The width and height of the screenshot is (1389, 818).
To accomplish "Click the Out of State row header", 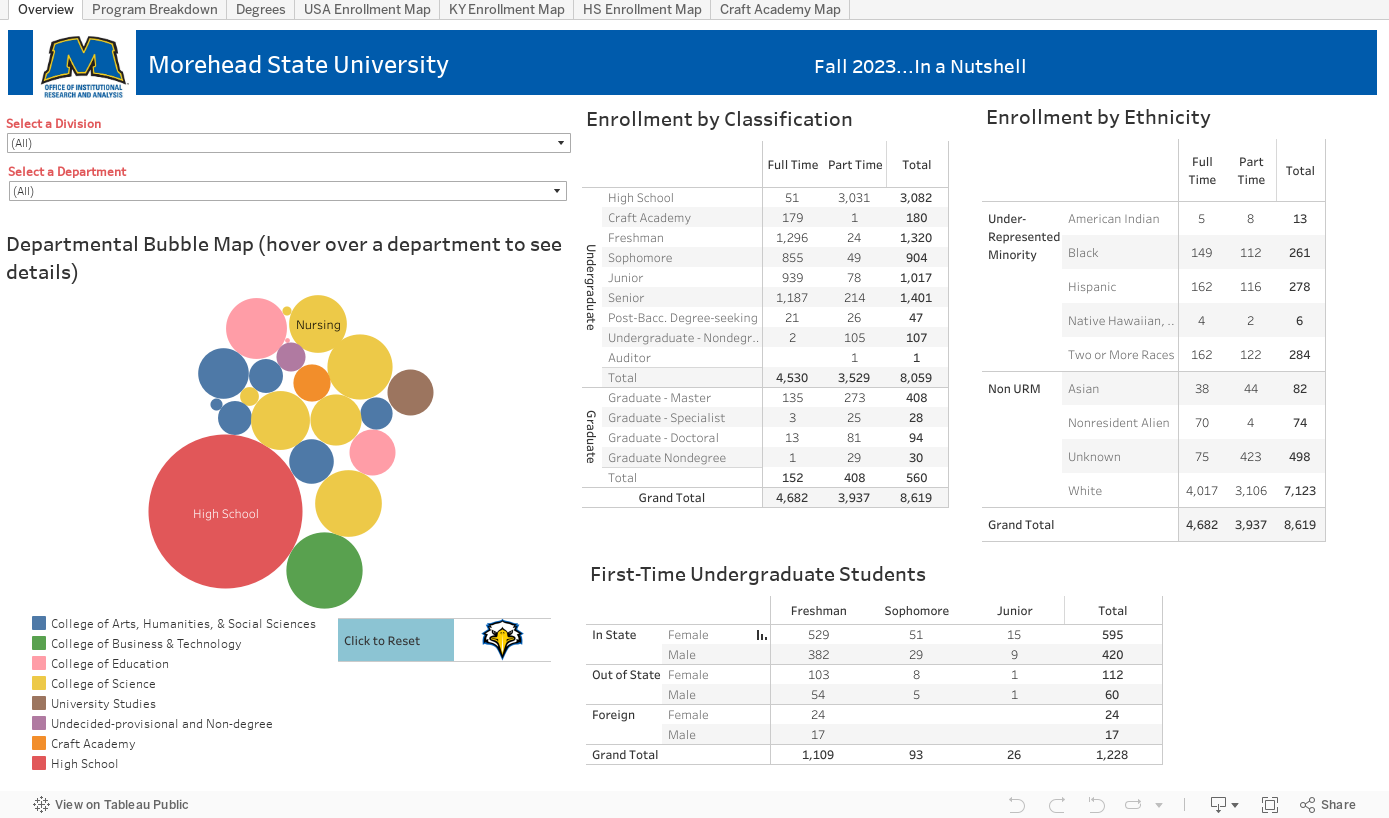I will pyautogui.click(x=626, y=675).
